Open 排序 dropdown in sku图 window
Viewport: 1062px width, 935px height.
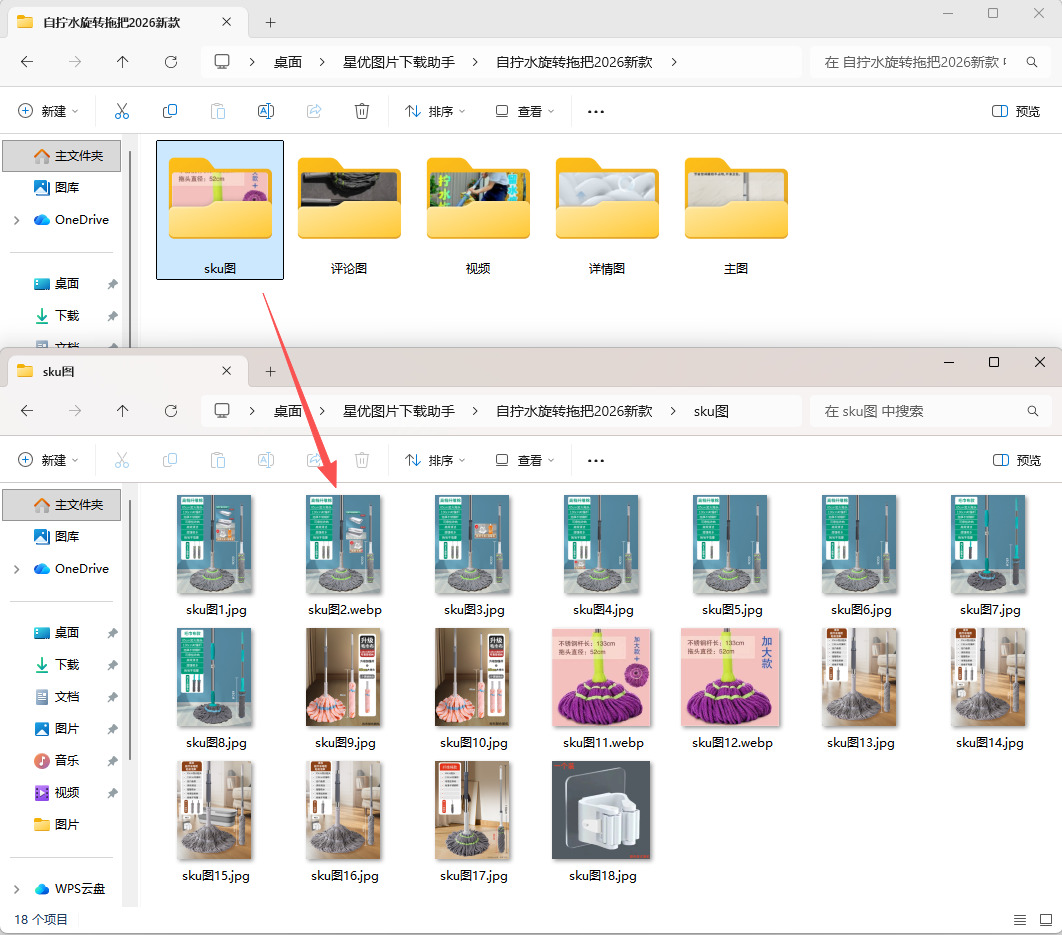click(435, 460)
